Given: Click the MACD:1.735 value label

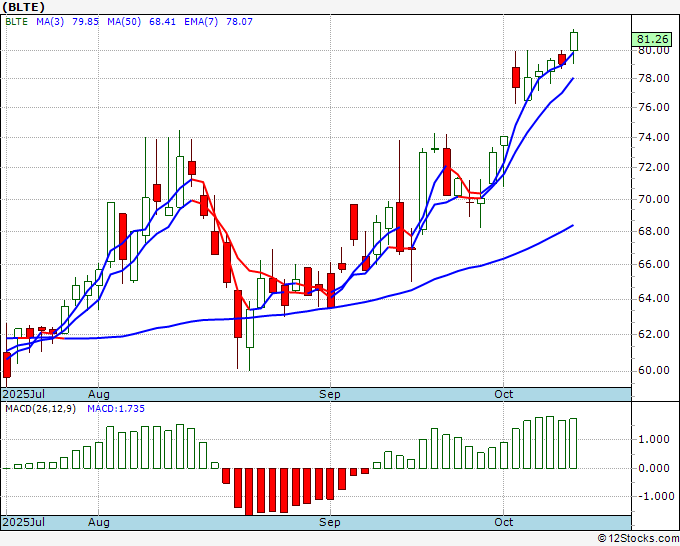Looking at the screenshot, I should 116,409.
